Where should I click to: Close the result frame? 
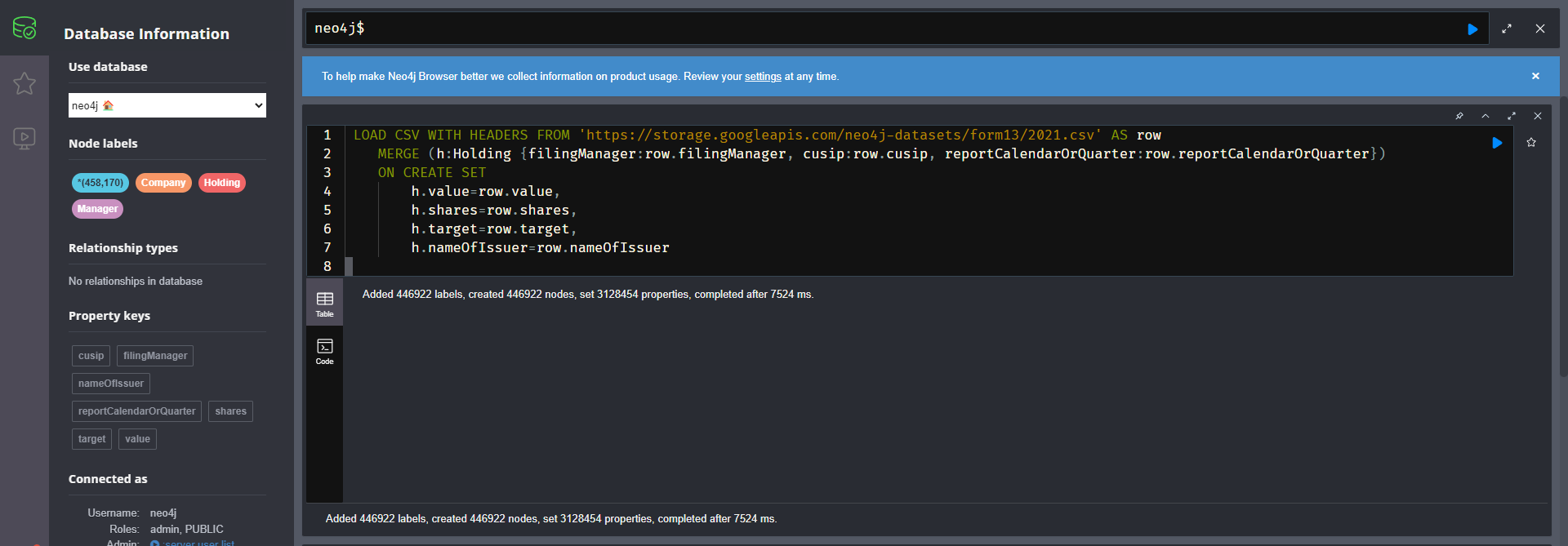1538,116
